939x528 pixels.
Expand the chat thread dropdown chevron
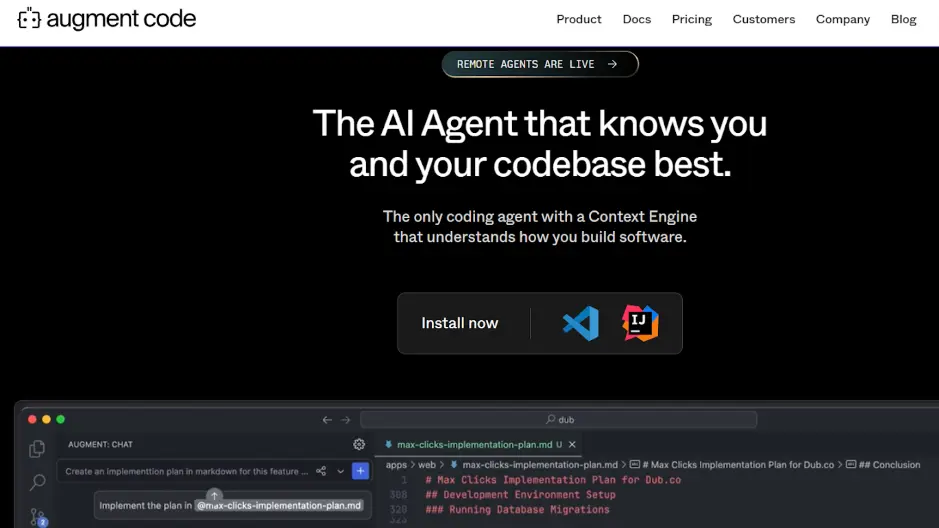[x=340, y=471]
